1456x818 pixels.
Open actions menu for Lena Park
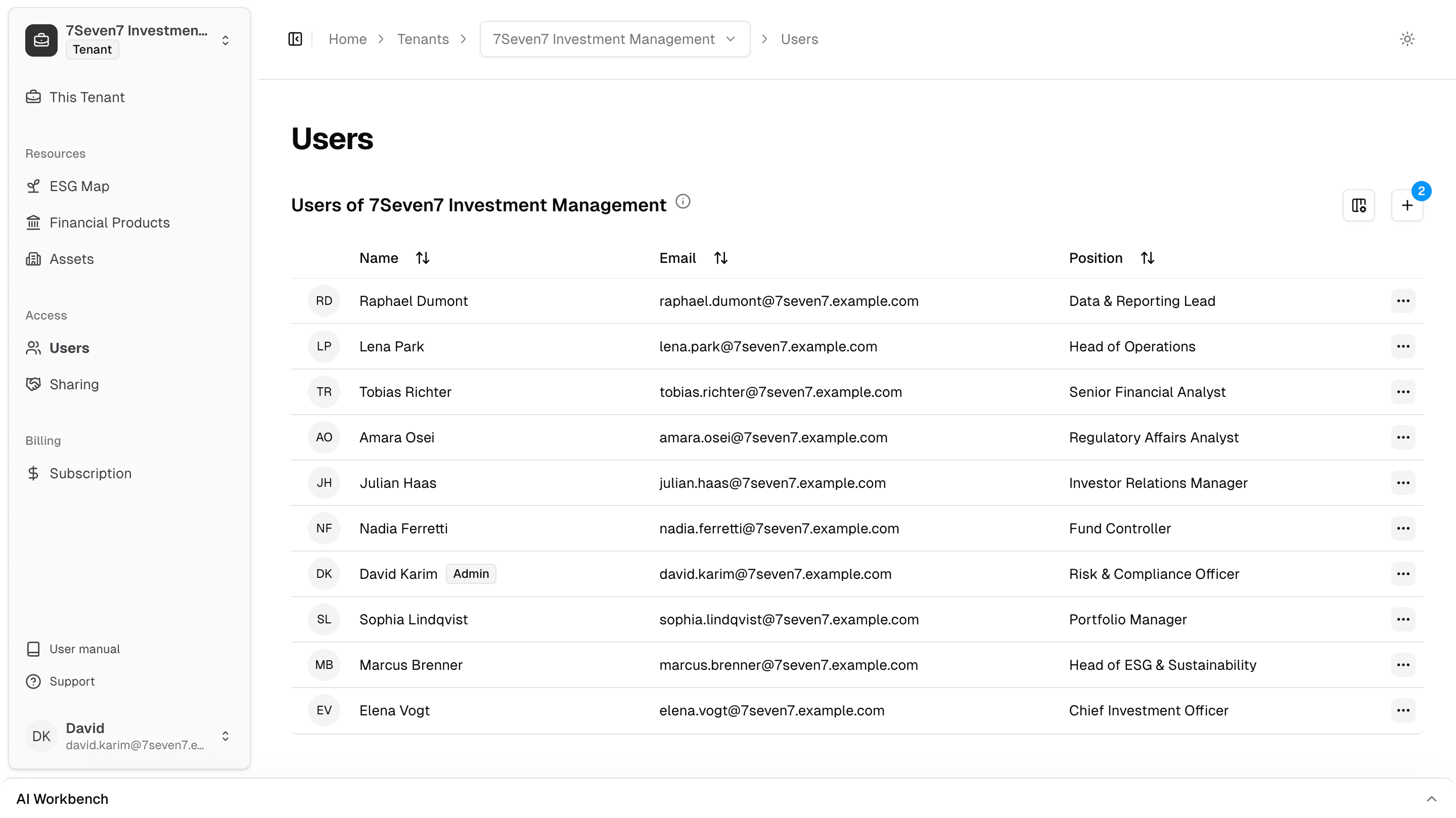[1403, 346]
